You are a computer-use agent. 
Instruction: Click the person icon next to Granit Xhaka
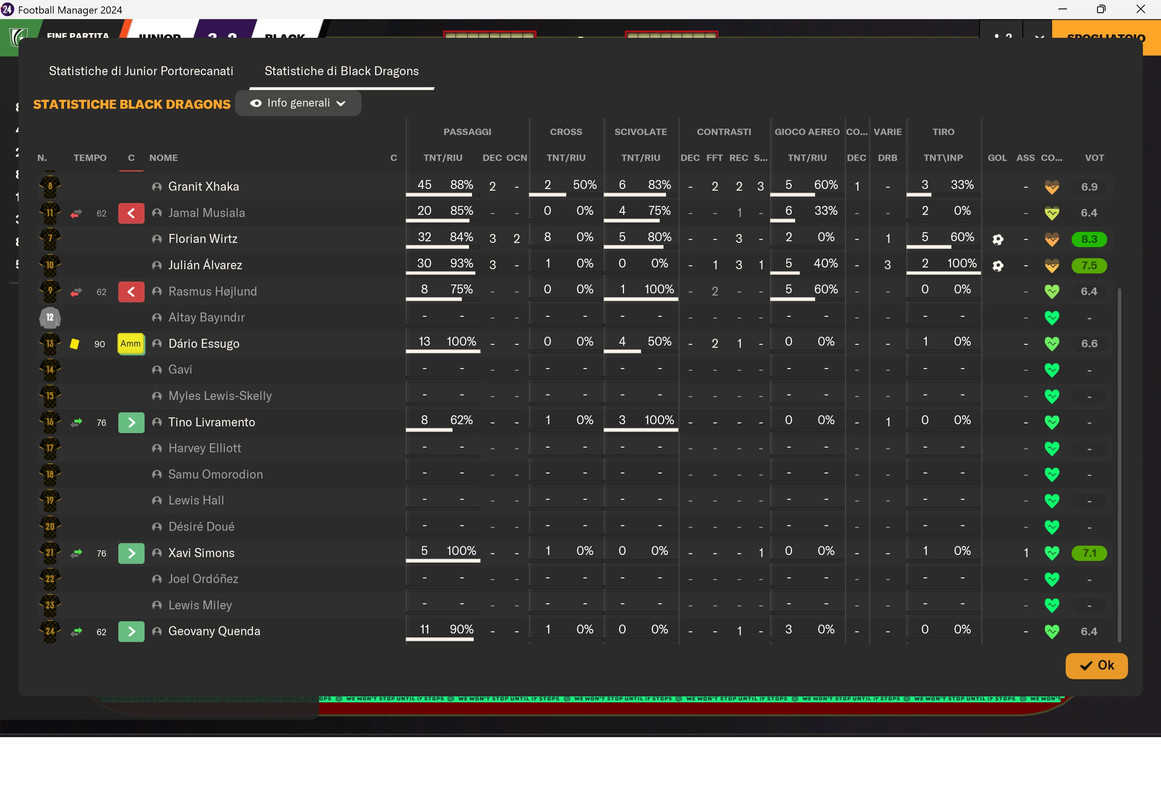157,187
